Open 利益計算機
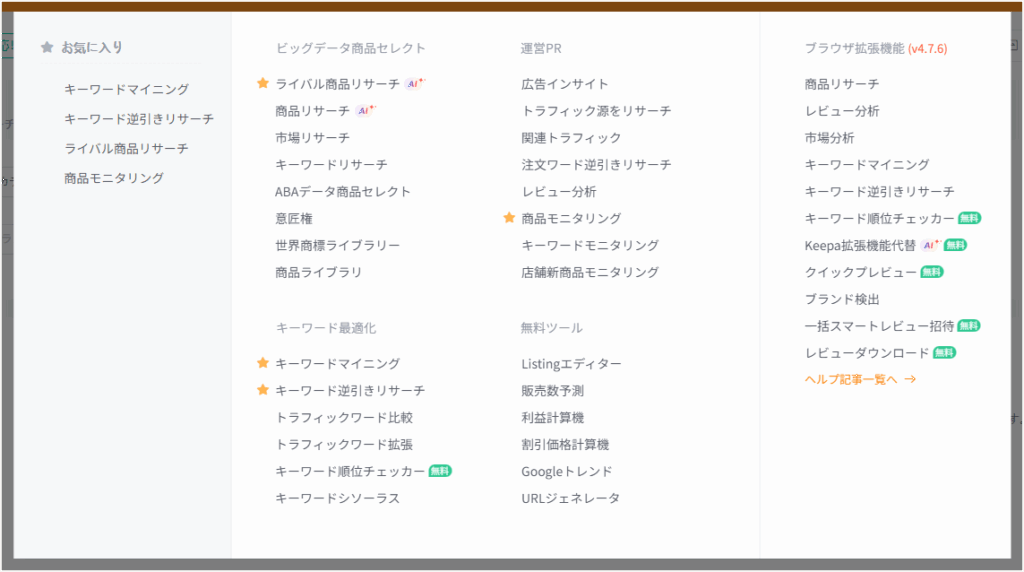This screenshot has width=1024, height=572. click(552, 417)
